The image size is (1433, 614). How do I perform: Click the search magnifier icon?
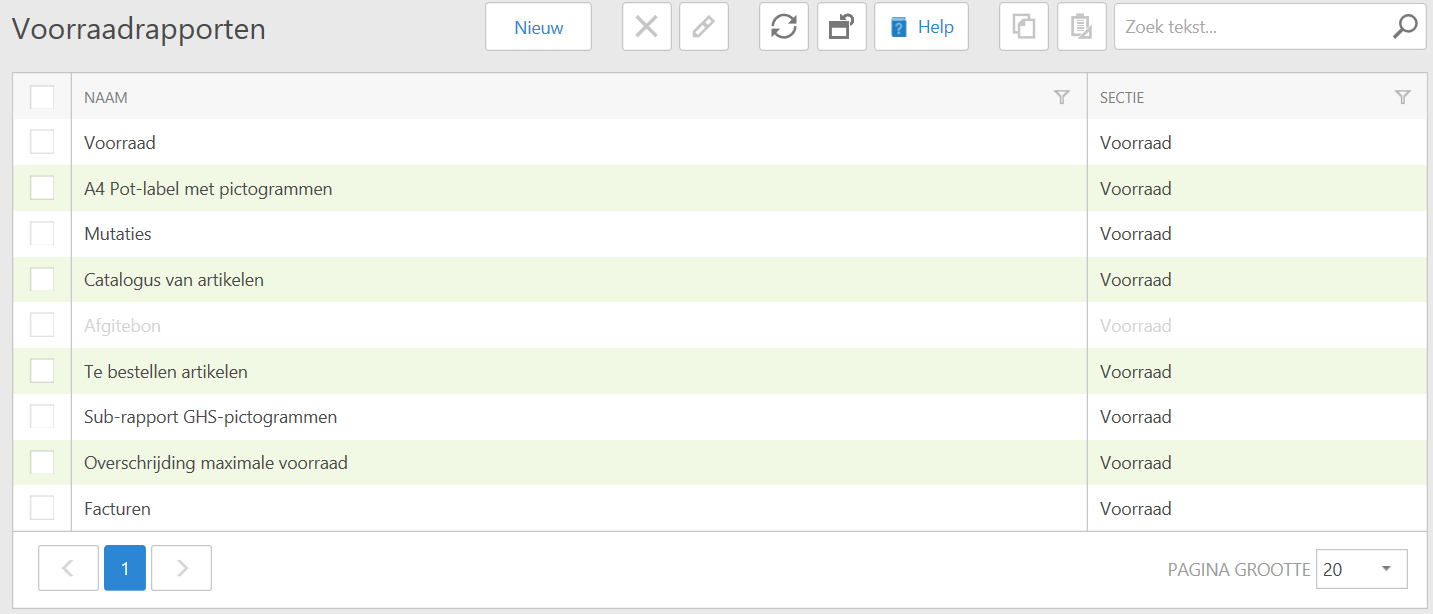1405,27
